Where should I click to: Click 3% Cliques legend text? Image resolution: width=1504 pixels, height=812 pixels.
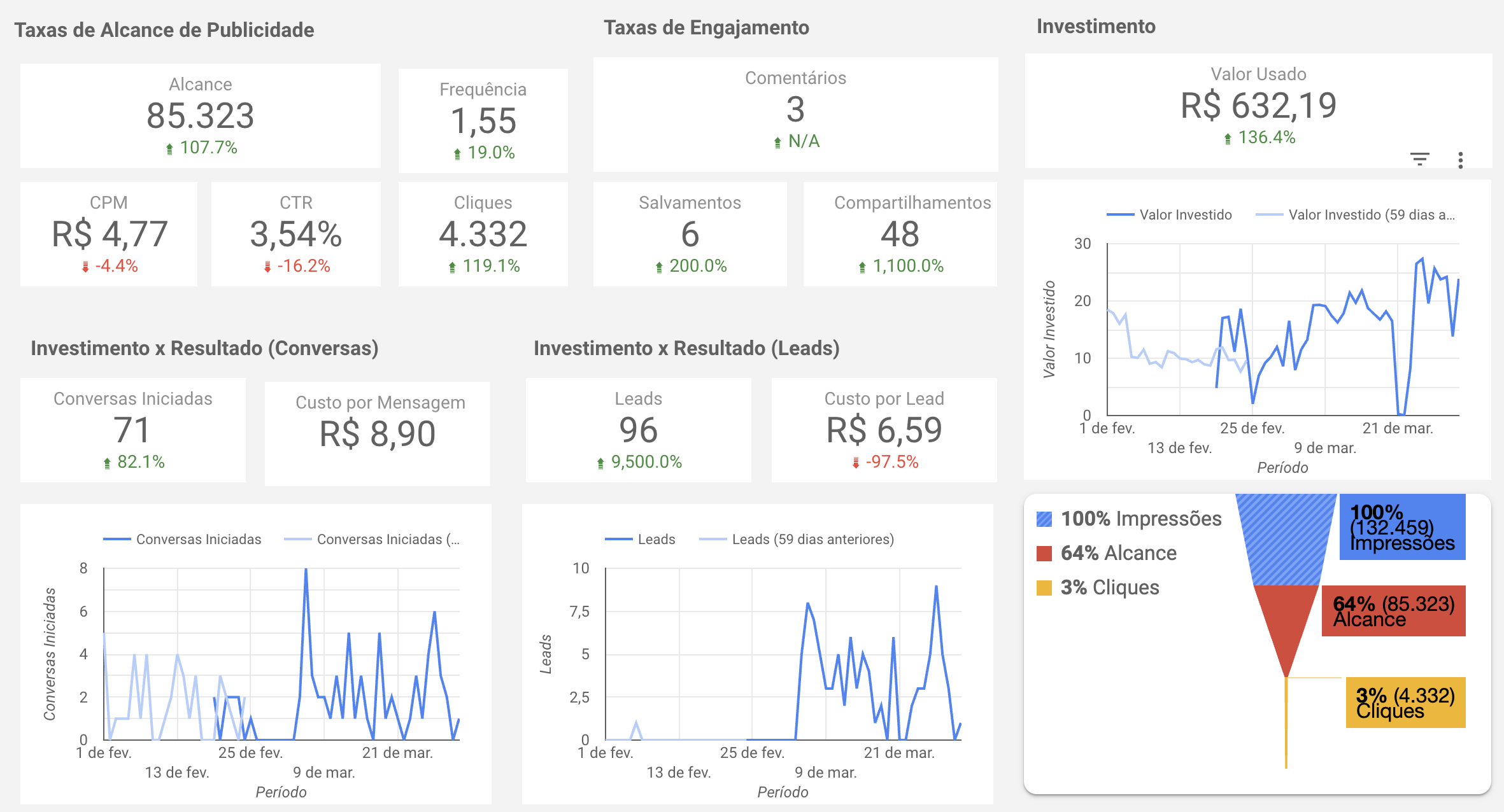tap(1110, 588)
